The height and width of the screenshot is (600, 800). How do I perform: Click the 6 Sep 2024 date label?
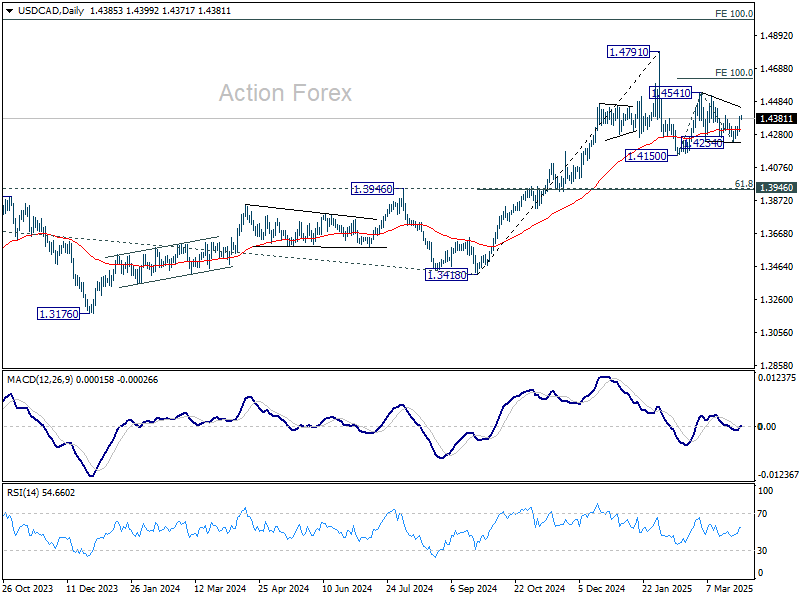(x=473, y=588)
